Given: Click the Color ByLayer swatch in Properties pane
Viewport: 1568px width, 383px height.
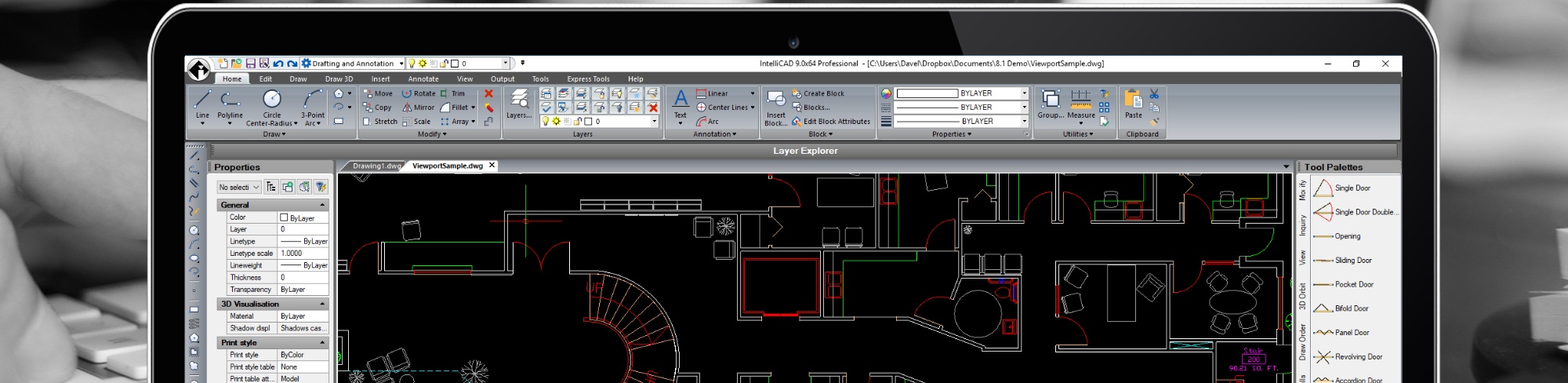Looking at the screenshot, I should [284, 217].
